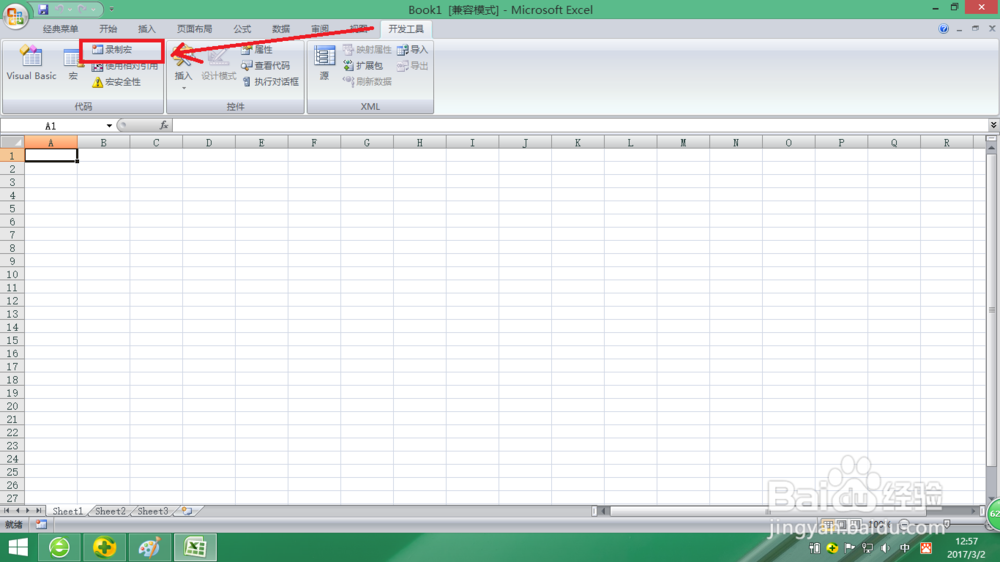This screenshot has width=1000, height=562.
Task: Click the zoom out minus button
Action: 904,524
